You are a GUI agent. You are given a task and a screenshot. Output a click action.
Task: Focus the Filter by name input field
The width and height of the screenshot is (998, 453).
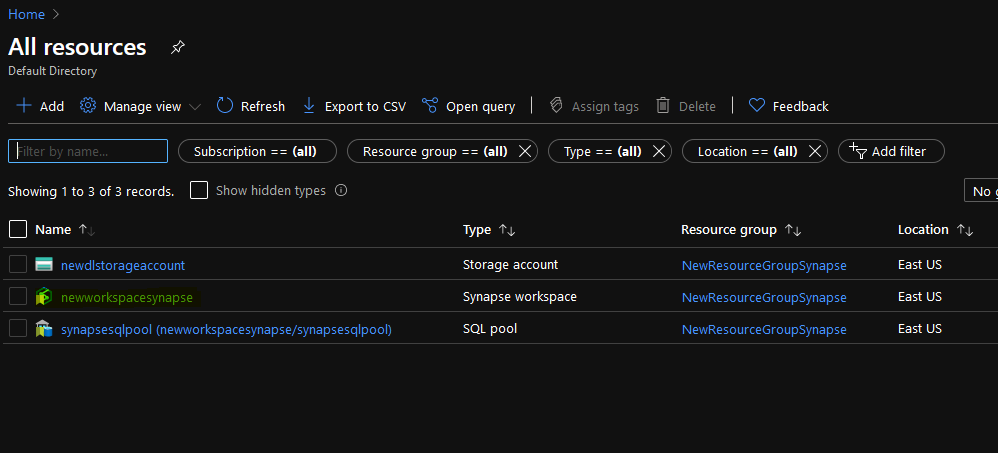coord(88,151)
